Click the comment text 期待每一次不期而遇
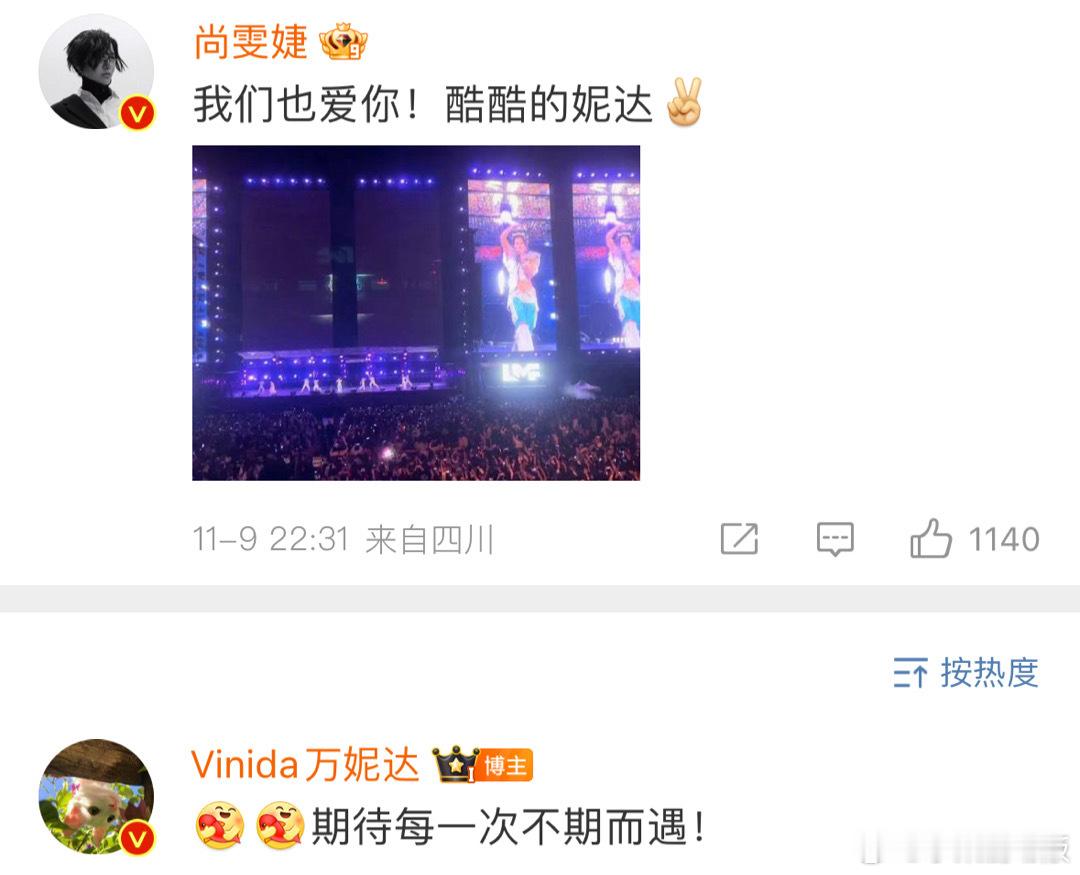The image size is (1080, 875). tap(509, 825)
